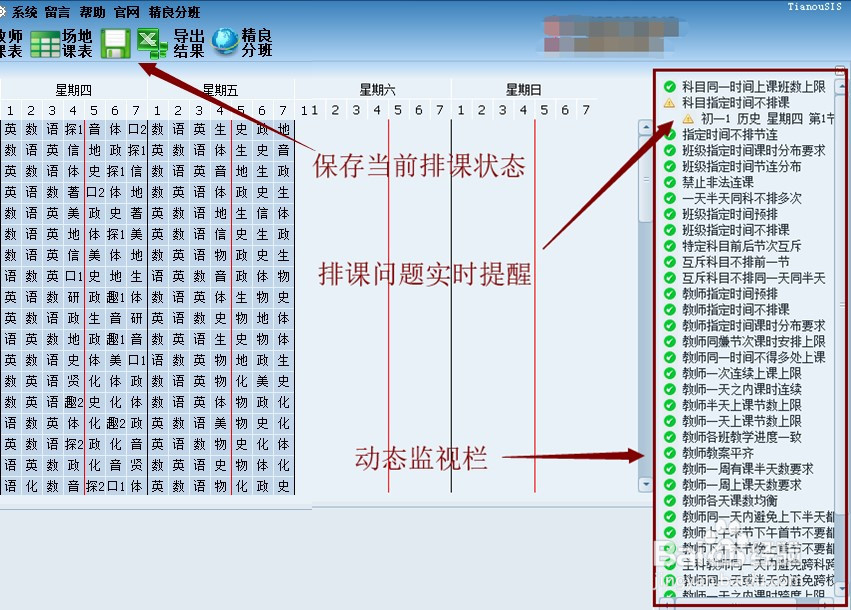The width and height of the screenshot is (851, 610).
Task: Open the 系统 menu
Action: point(24,12)
